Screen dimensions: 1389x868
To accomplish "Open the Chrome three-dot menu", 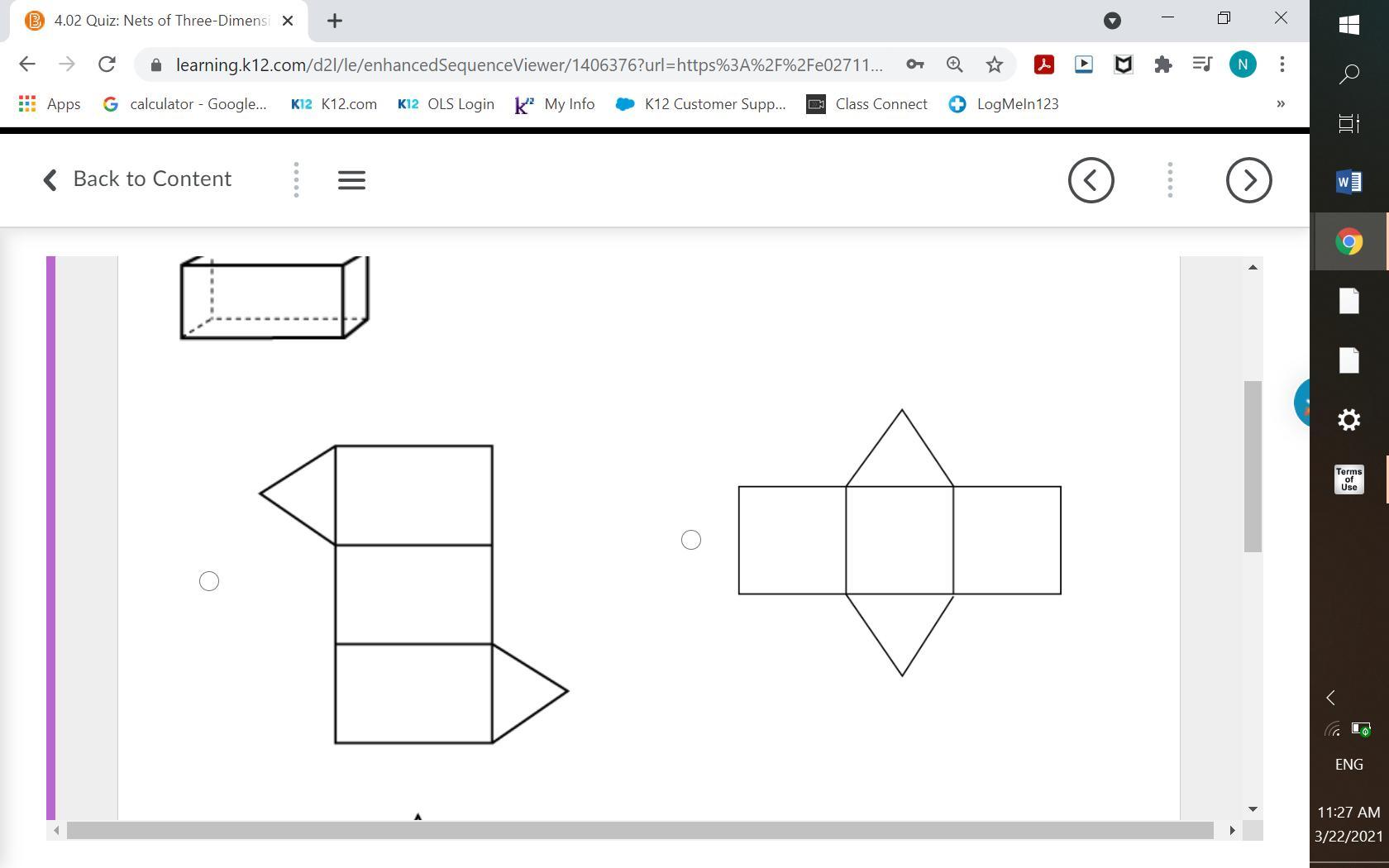I will tap(1282, 64).
